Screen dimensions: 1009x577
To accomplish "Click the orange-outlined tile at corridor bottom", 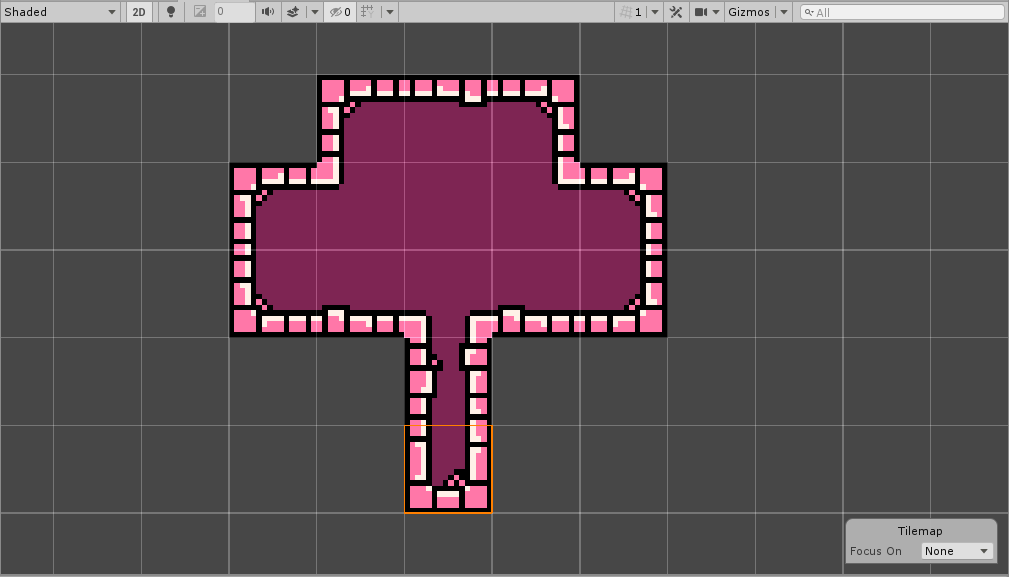I will [x=448, y=470].
